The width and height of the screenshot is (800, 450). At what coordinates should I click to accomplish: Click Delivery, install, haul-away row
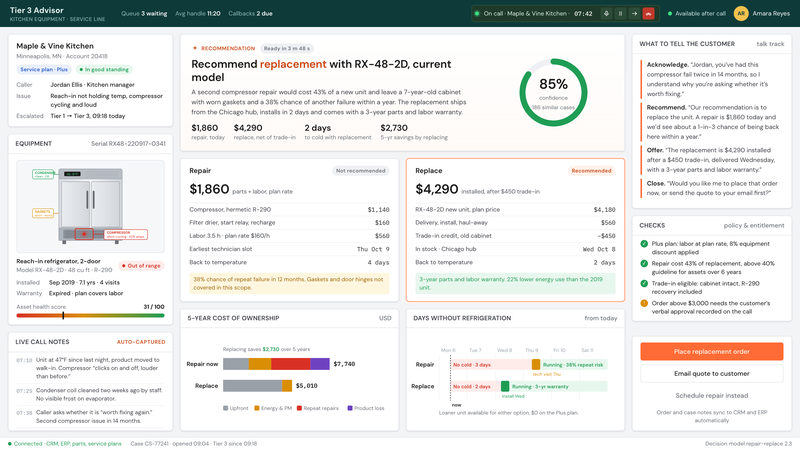coord(515,223)
